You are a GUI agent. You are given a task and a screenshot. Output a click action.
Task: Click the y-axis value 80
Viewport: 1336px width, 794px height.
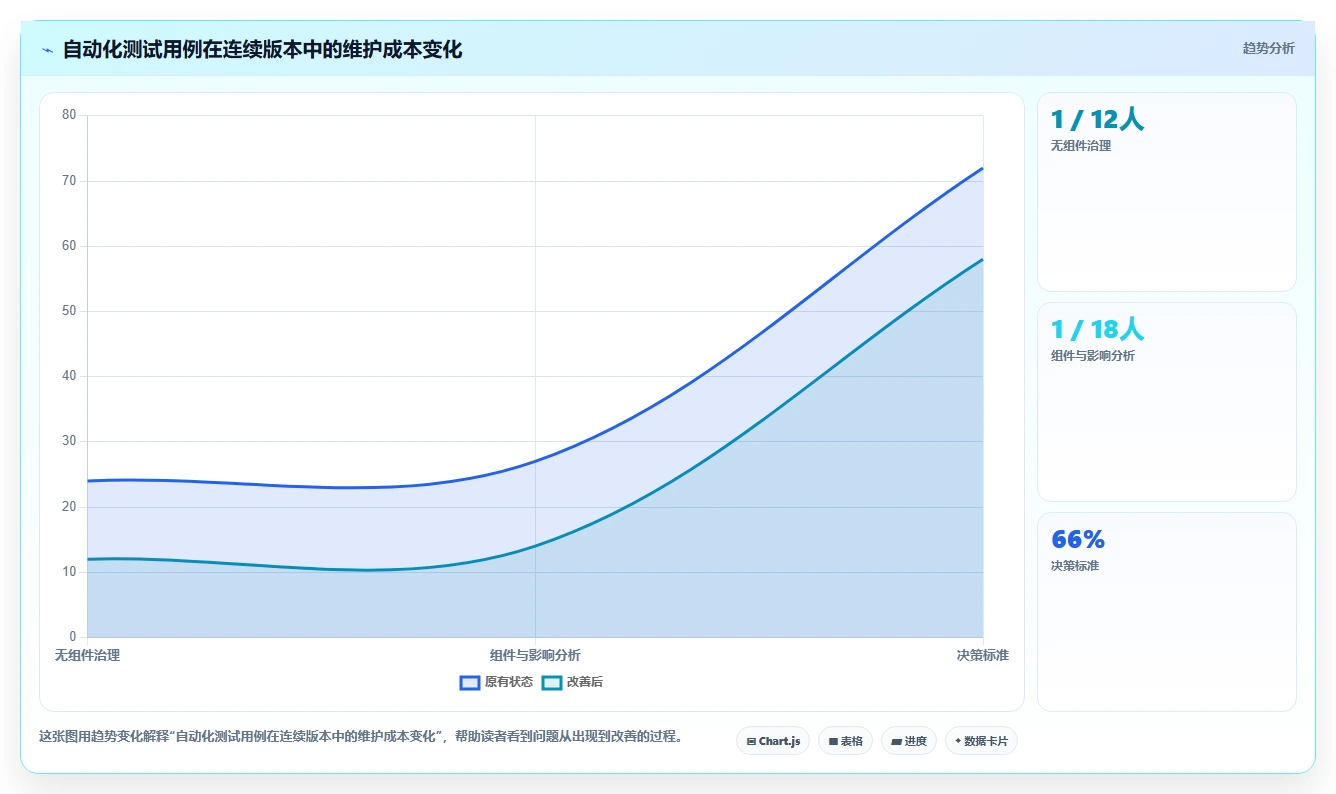[69, 115]
